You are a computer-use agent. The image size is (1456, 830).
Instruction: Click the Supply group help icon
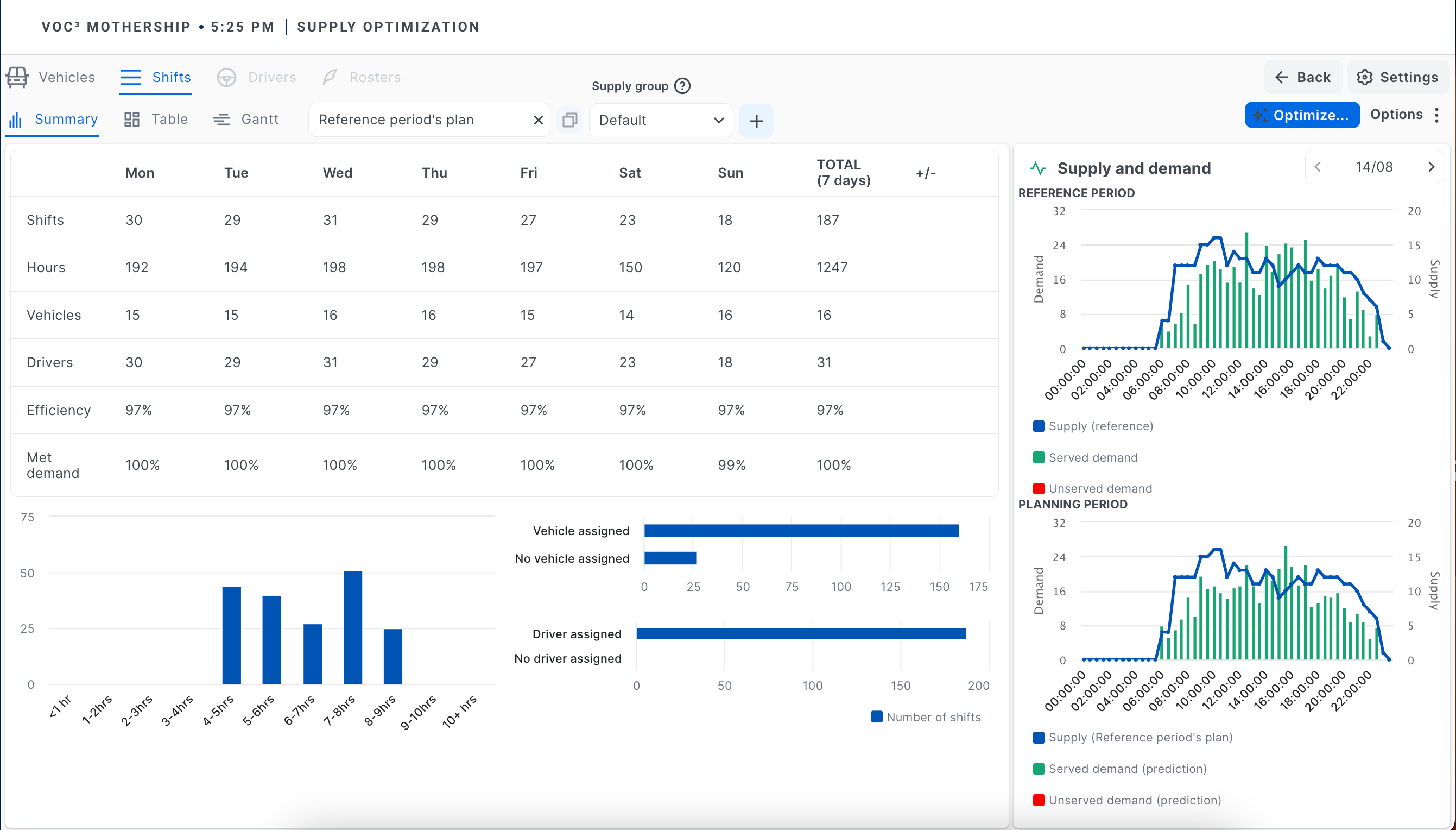tap(682, 86)
